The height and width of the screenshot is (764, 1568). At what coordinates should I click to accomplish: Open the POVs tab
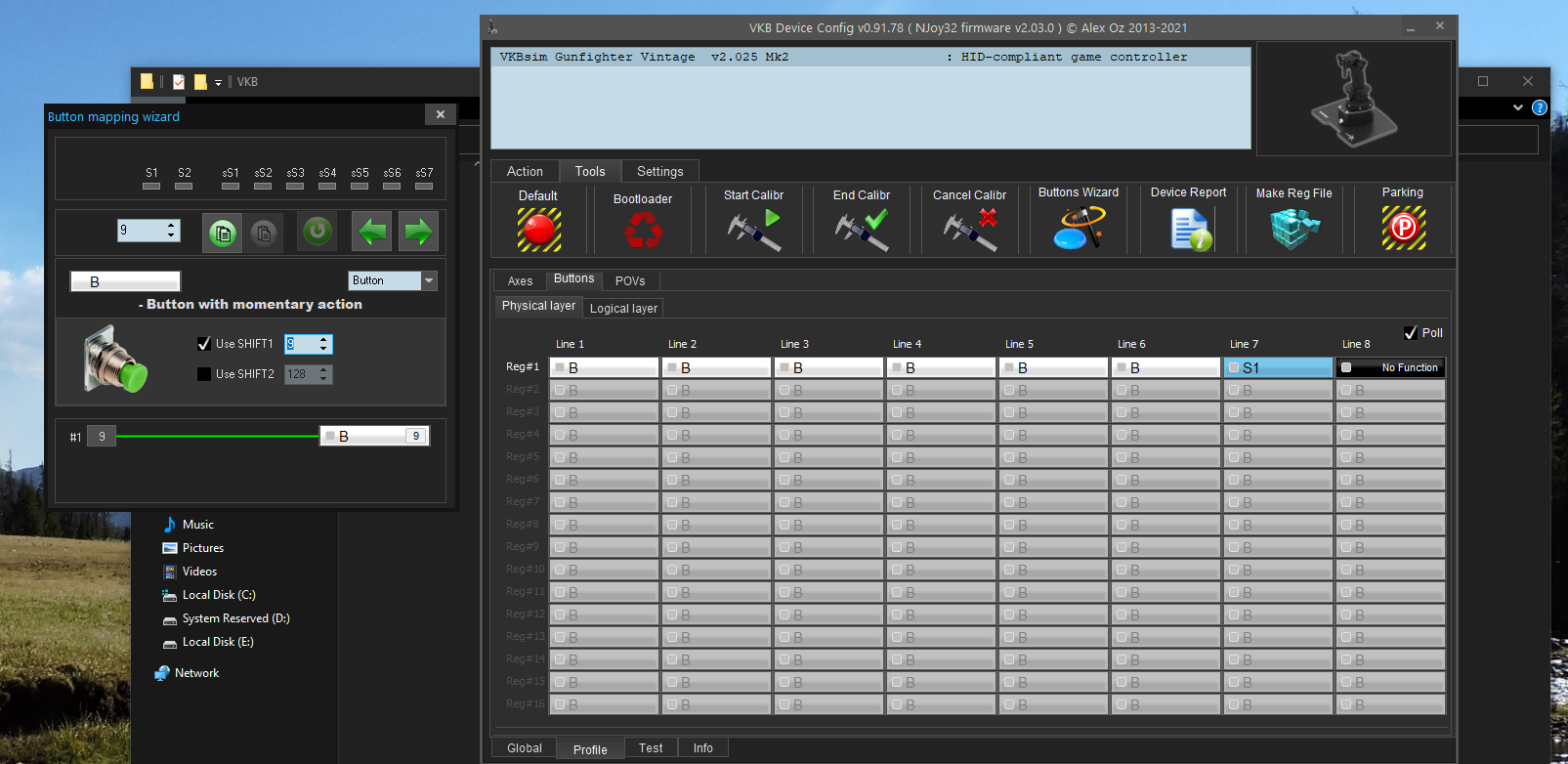pos(630,280)
